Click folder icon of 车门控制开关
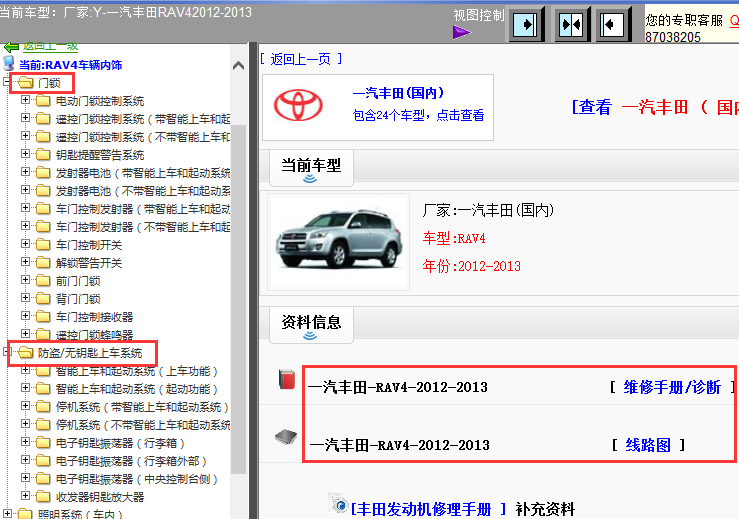The width and height of the screenshot is (739, 519). (x=43, y=245)
